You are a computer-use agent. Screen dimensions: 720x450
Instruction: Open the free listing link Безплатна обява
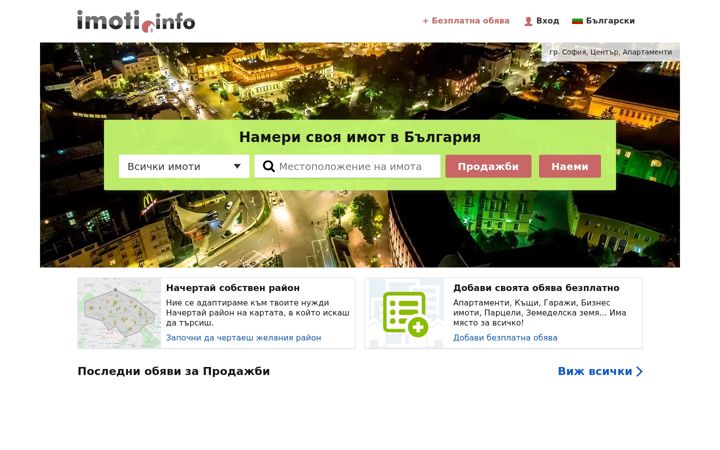(x=466, y=21)
